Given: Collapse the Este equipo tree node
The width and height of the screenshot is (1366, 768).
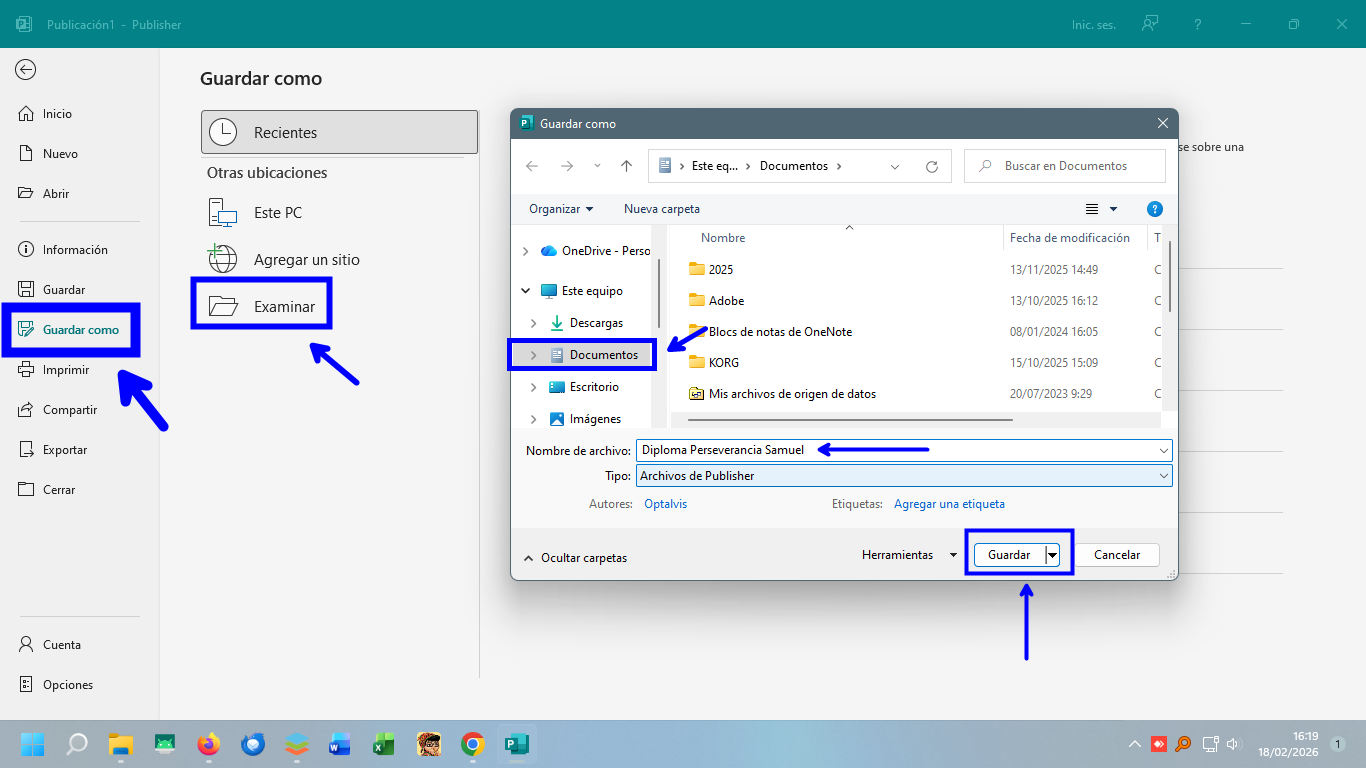Looking at the screenshot, I should tap(526, 291).
